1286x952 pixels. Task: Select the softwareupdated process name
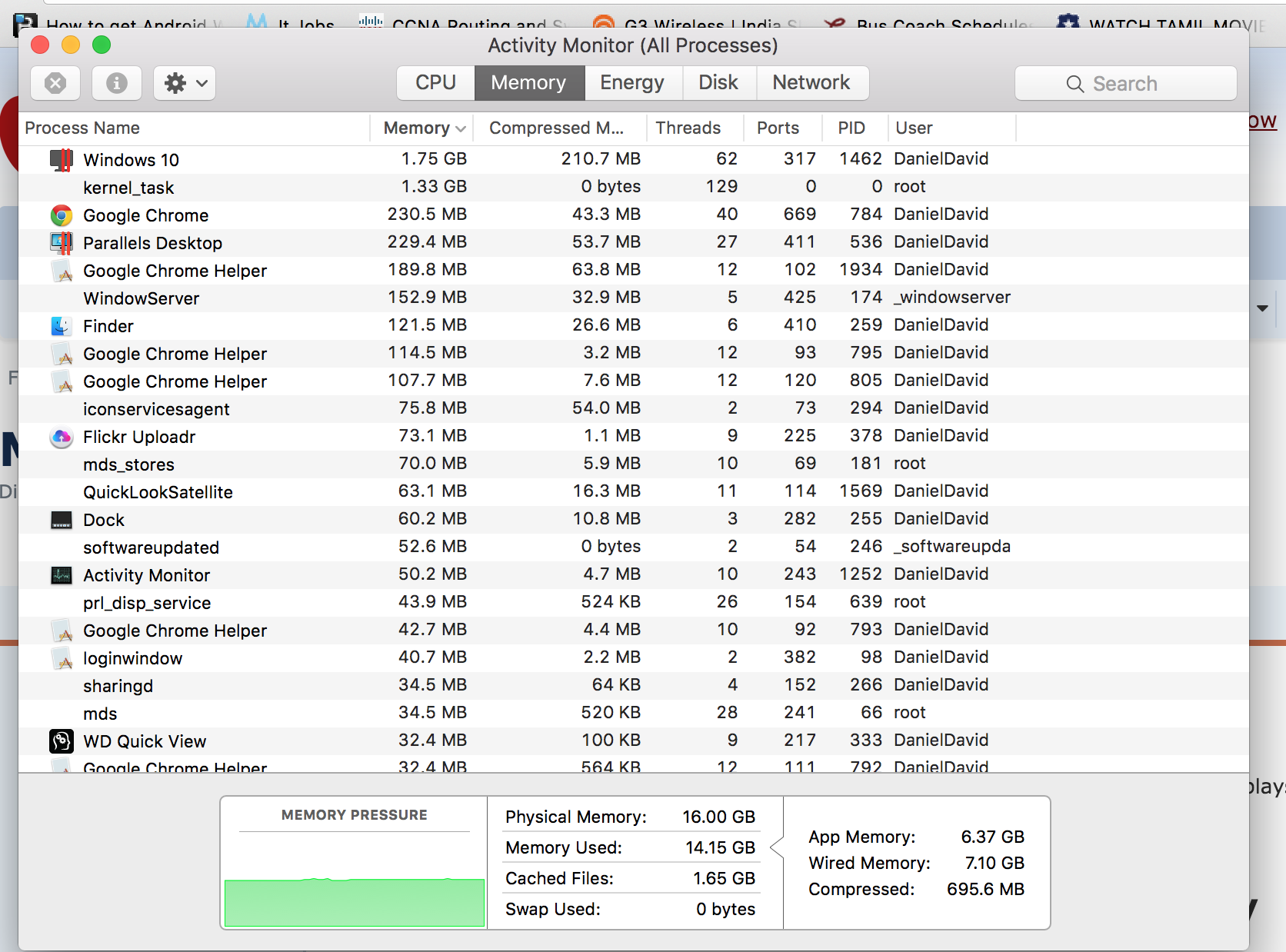[x=152, y=548]
